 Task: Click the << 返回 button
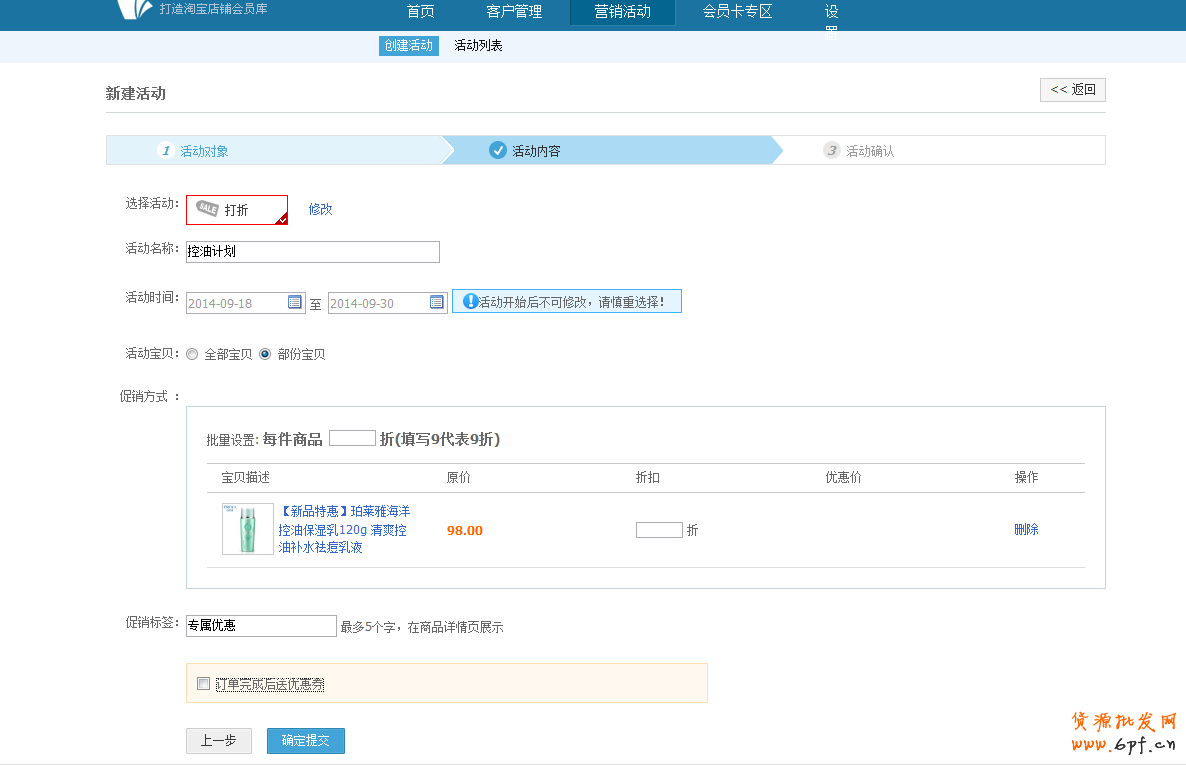pyautogui.click(x=1072, y=90)
